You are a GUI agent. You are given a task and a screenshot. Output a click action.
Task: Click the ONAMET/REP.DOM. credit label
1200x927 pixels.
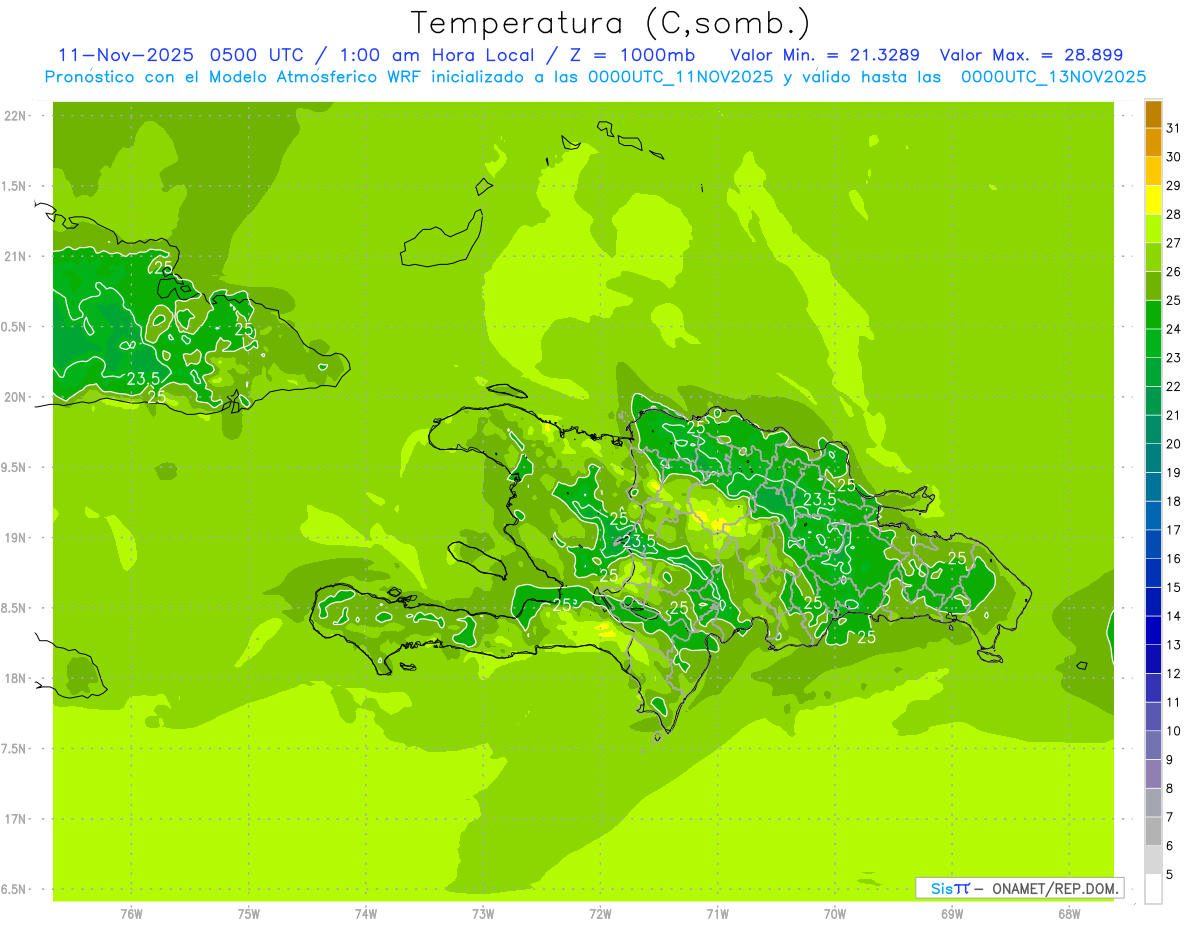pos(1054,888)
